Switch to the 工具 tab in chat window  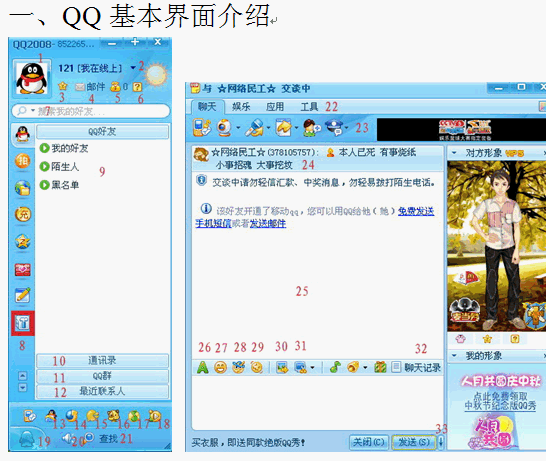click(x=309, y=107)
